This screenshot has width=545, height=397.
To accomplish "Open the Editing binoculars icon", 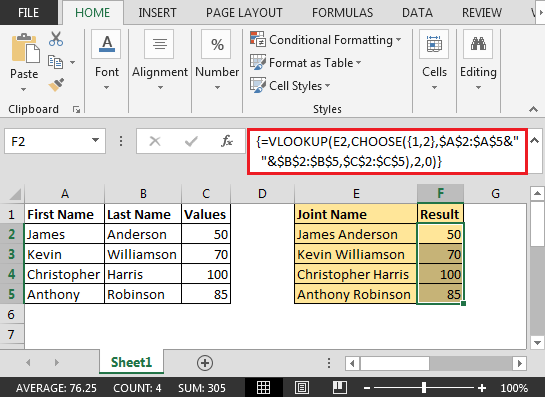I will [478, 44].
